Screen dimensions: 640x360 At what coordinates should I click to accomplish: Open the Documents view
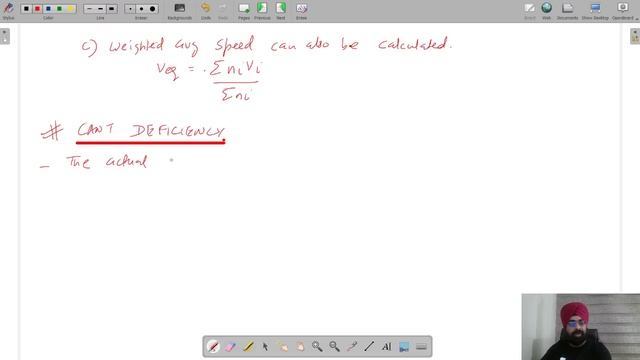pos(567,11)
